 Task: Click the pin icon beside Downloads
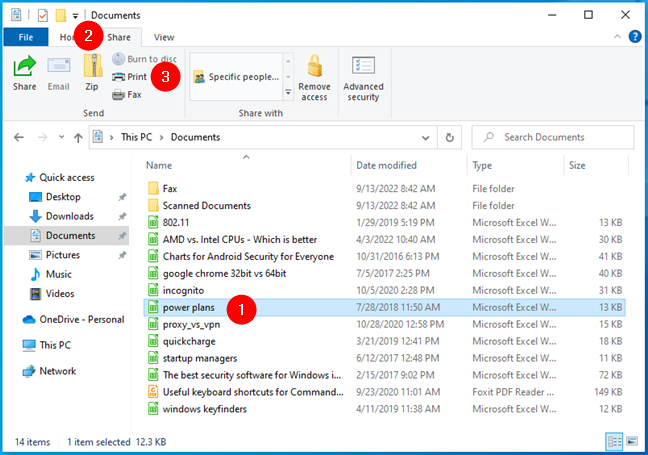click(122, 217)
